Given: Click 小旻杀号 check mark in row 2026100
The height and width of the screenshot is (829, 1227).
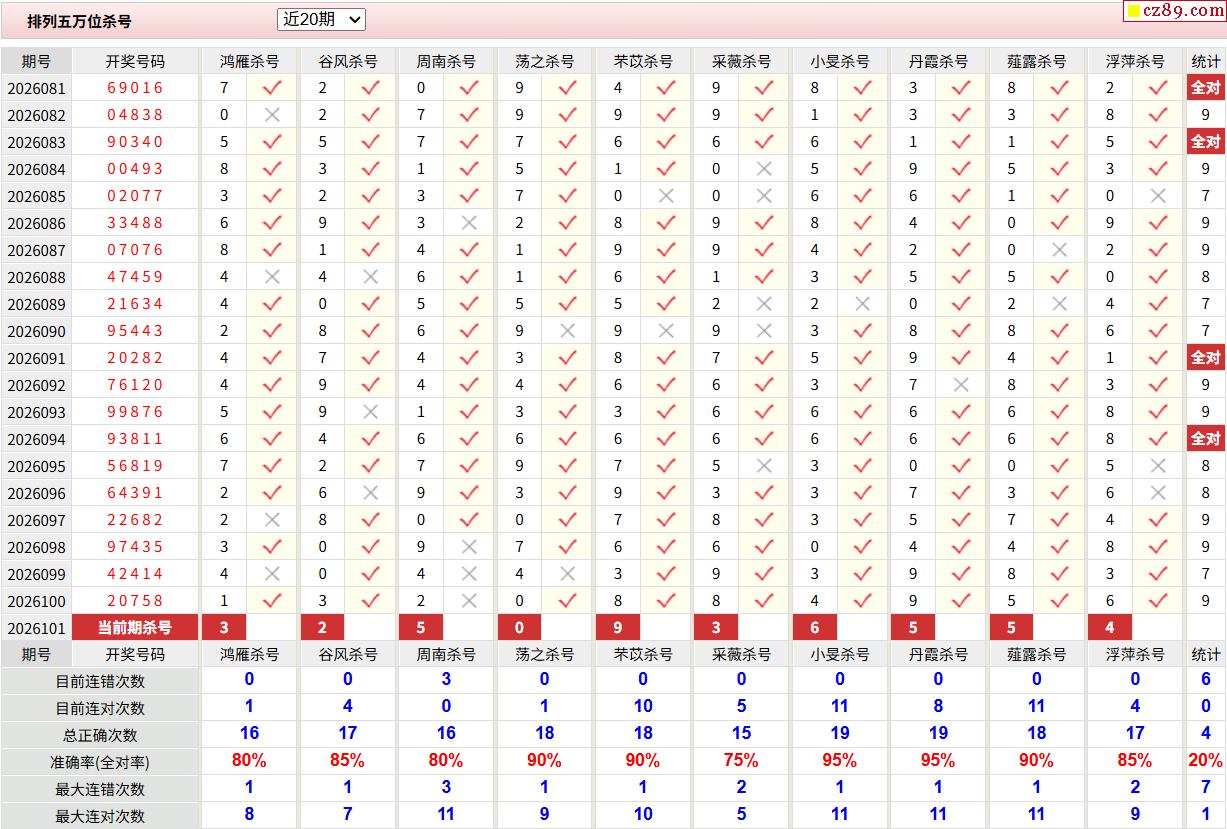Looking at the screenshot, I should pos(862,601).
